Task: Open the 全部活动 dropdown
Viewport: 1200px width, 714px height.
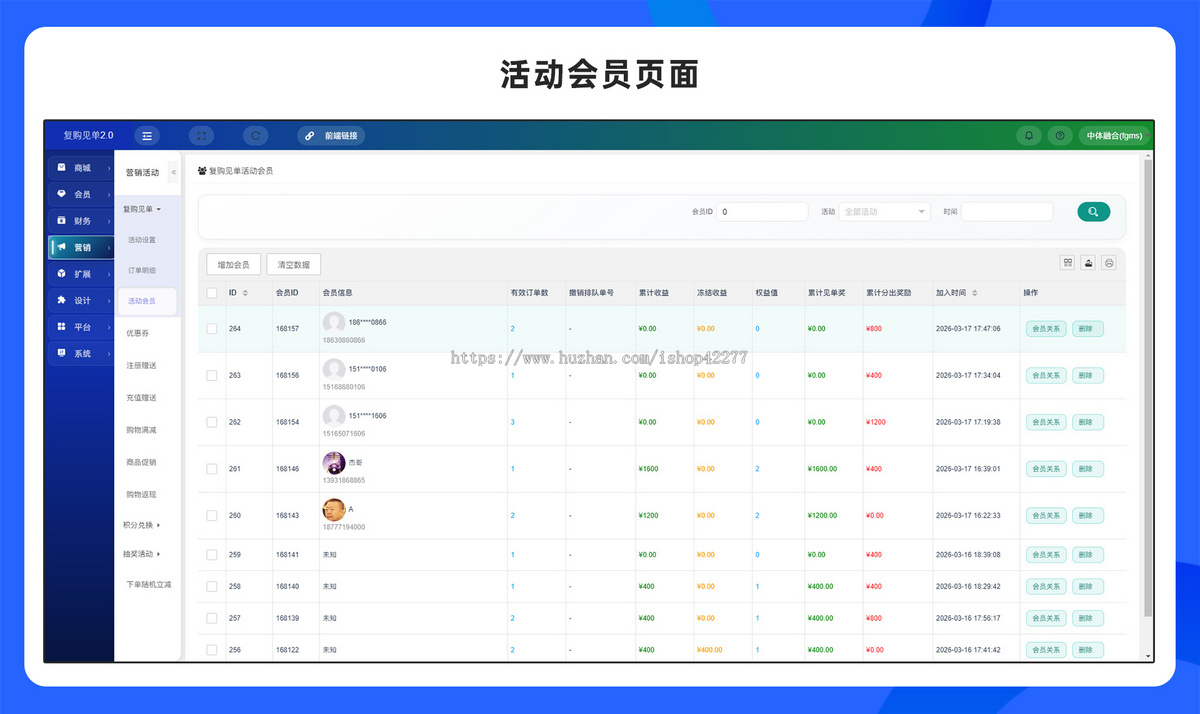Action: [x=884, y=212]
